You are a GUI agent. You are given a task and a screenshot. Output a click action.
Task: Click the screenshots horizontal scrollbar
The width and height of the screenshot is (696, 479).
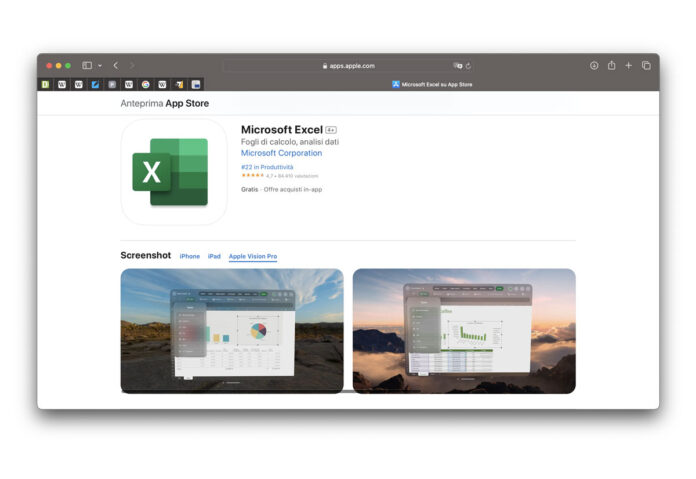tap(271, 392)
